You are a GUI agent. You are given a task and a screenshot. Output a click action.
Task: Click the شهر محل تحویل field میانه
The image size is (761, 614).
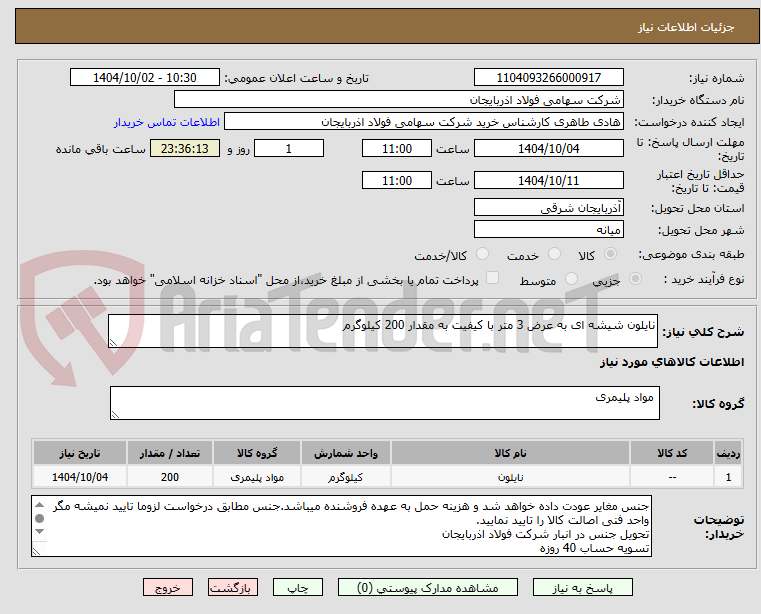point(548,229)
